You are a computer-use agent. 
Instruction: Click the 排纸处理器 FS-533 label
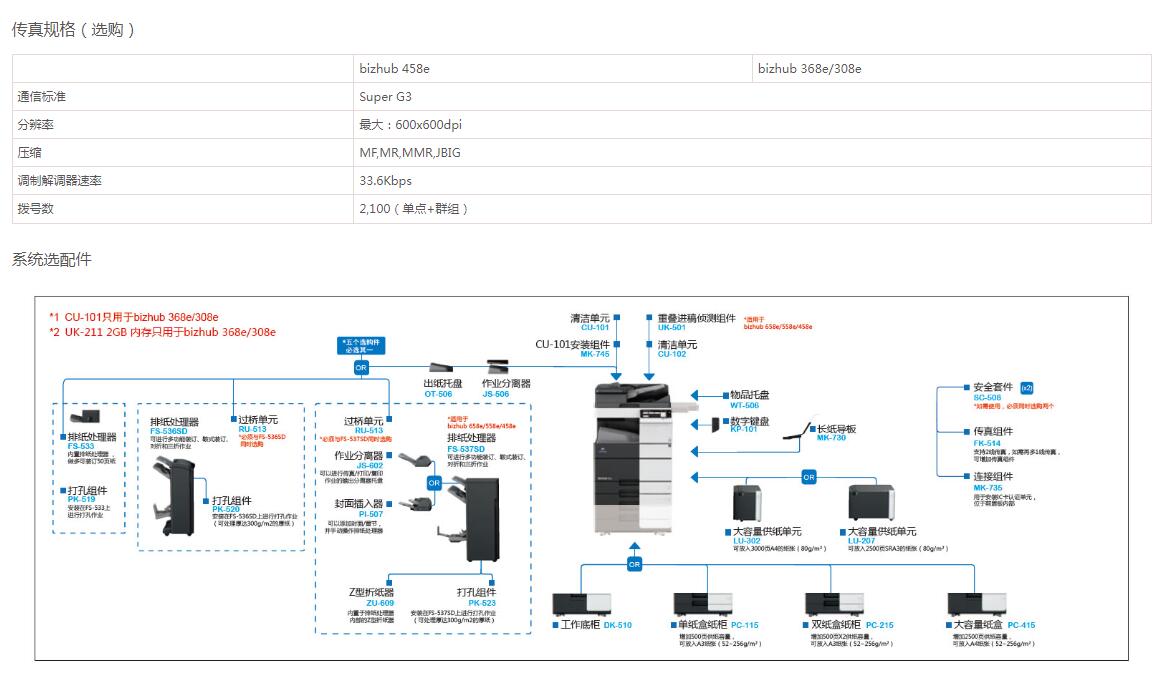point(91,441)
